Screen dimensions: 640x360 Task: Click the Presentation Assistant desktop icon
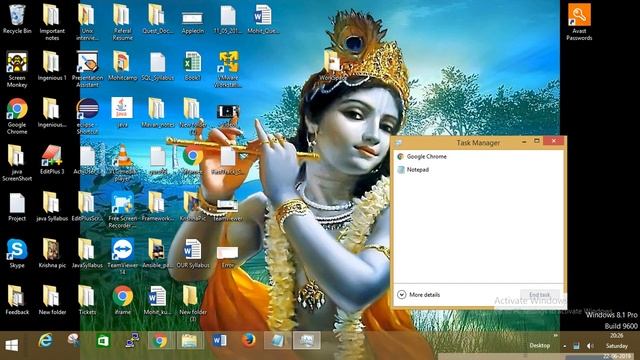87,69
